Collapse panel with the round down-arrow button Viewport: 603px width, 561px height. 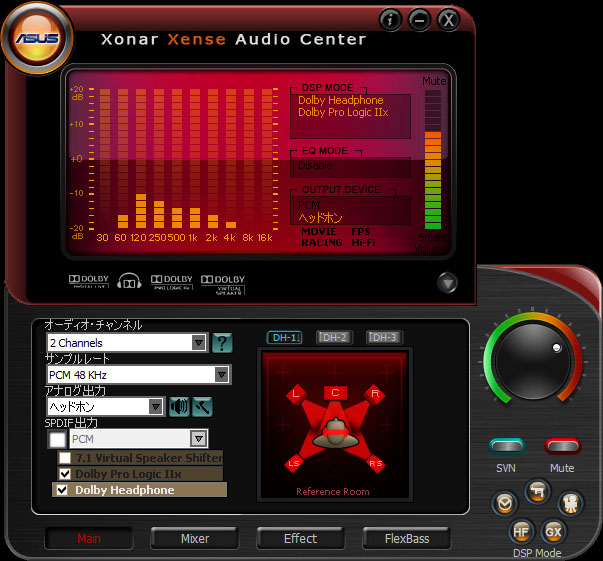pos(447,283)
